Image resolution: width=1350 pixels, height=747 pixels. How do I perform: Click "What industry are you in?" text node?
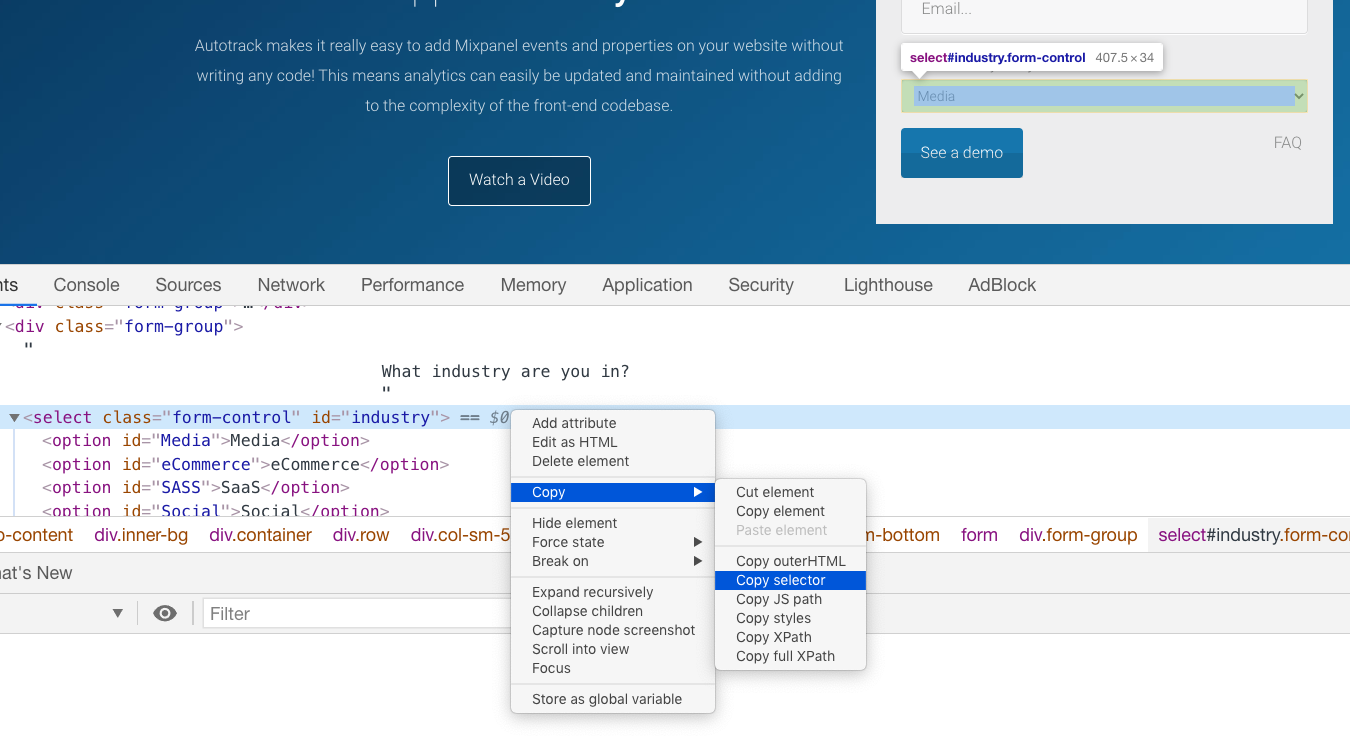[x=505, y=372]
